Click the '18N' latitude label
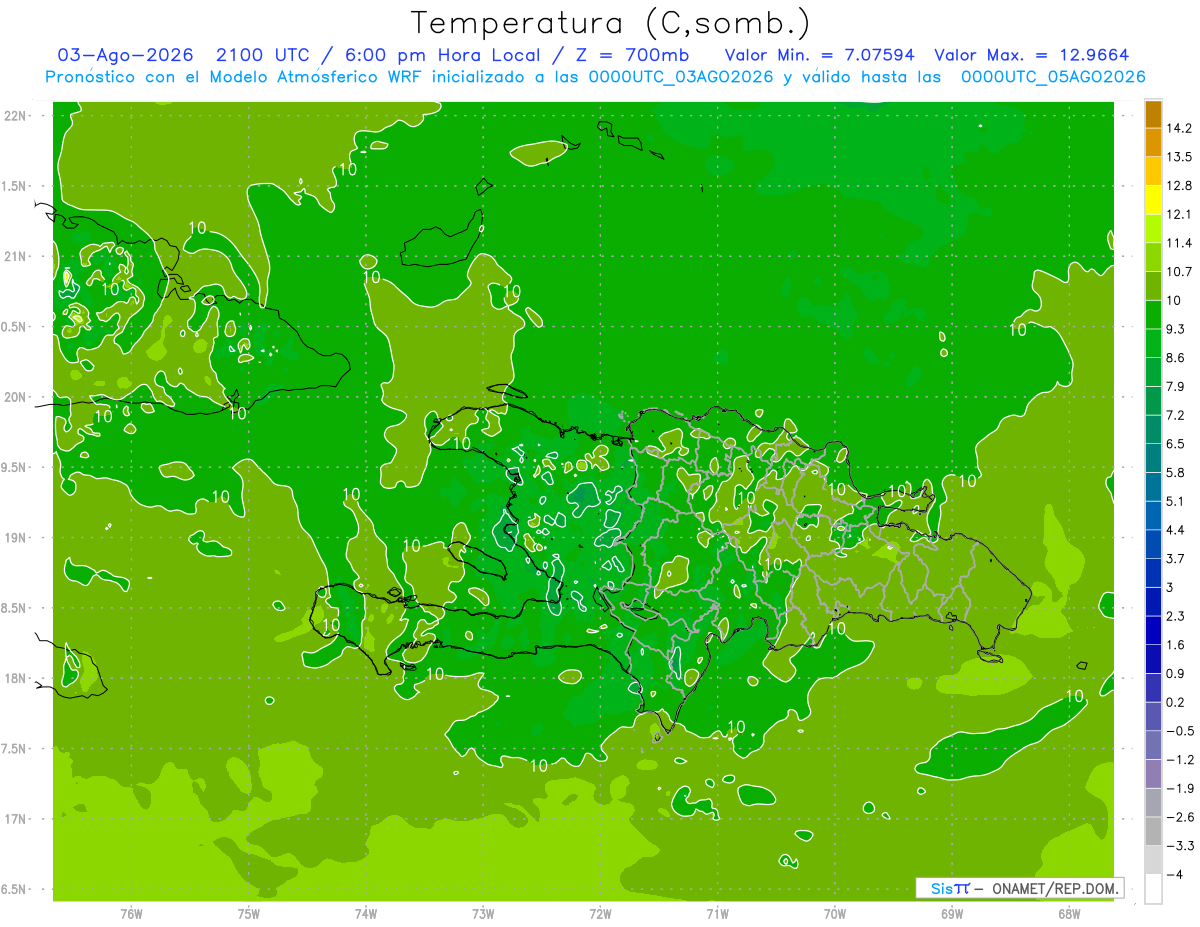This screenshot has width=1200, height=927. 16,678
